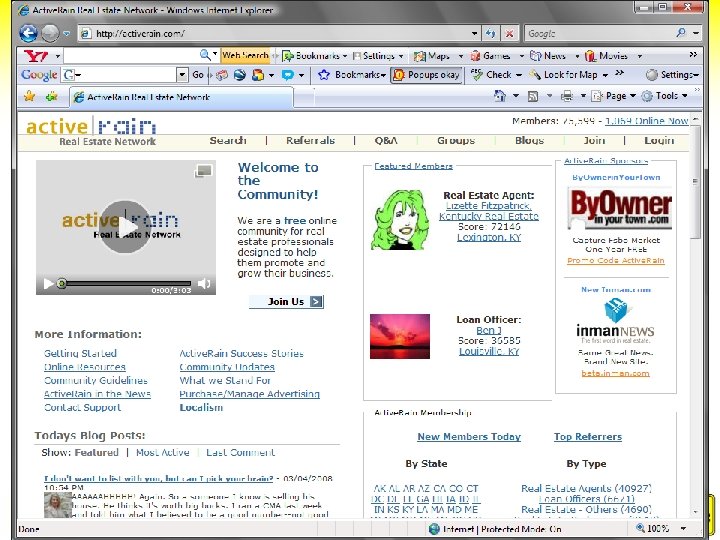Open Getting Started link
Image resolution: width=720 pixels, height=540 pixels.
[80, 354]
